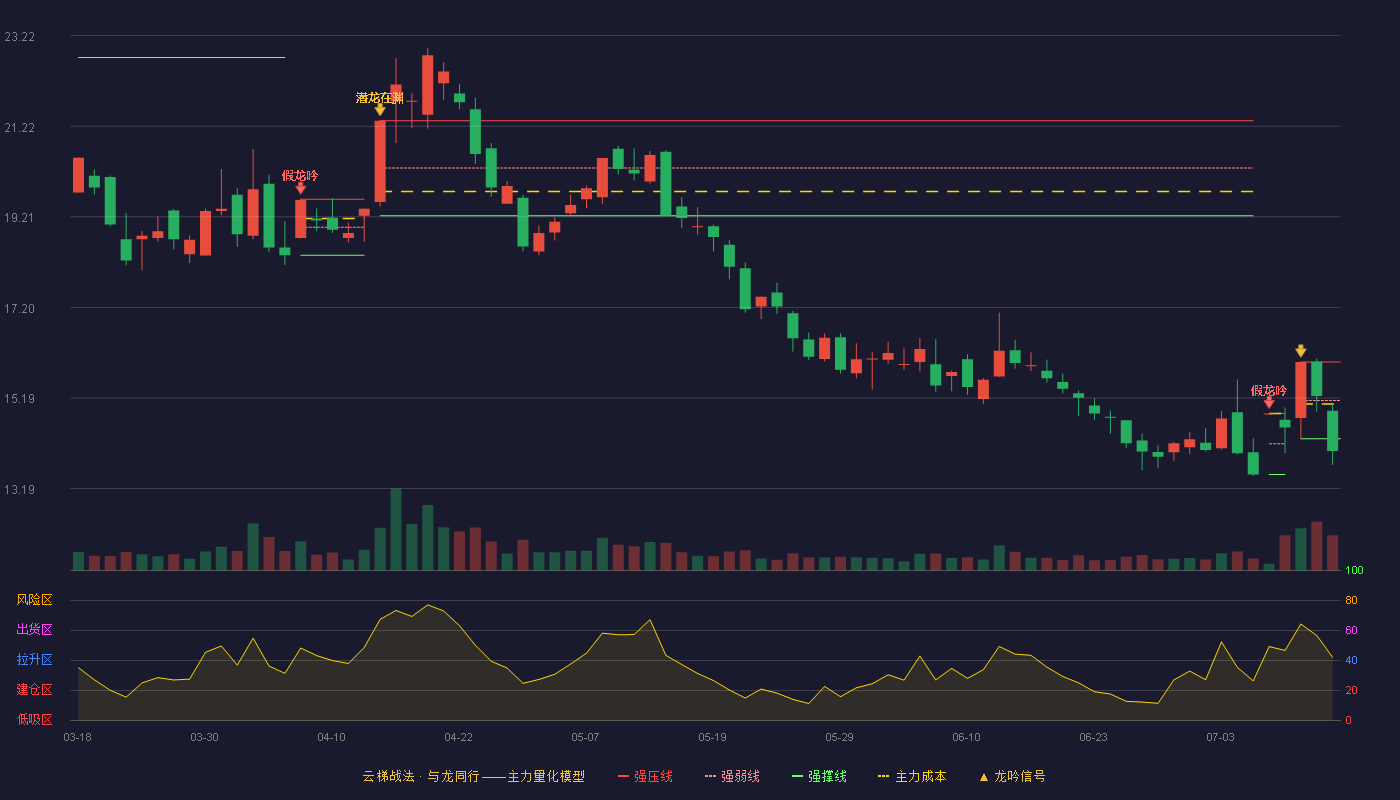Click the 风险区 zone label
The height and width of the screenshot is (800, 1400).
tap(34, 600)
